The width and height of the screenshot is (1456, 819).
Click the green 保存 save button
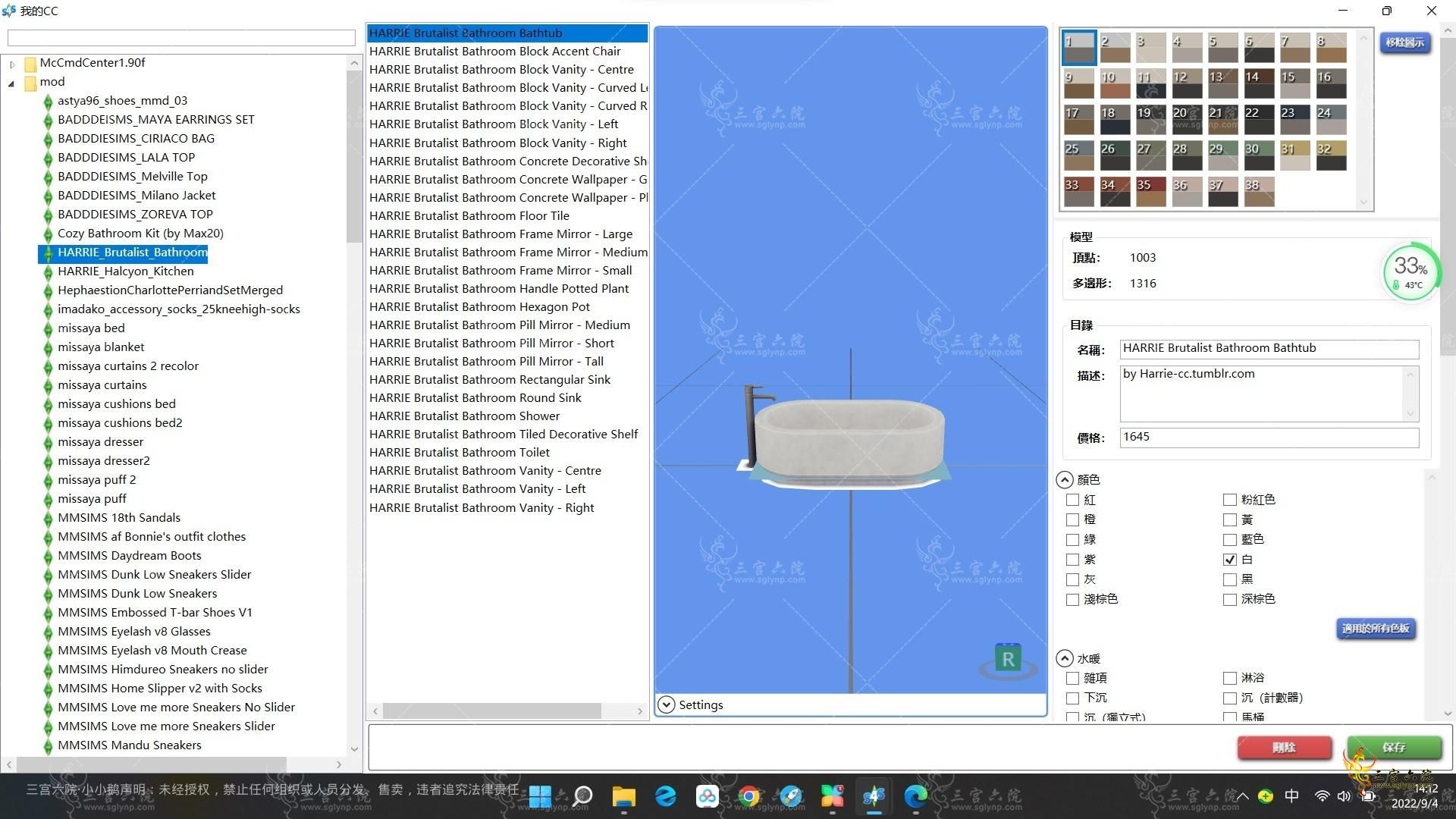coord(1394,748)
